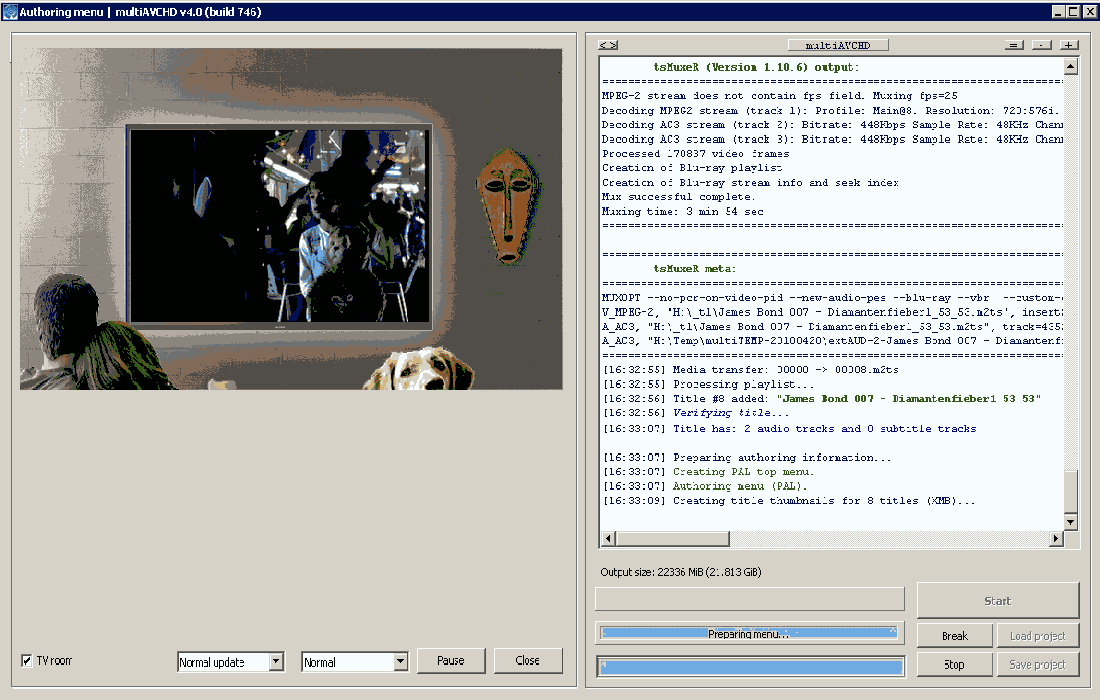The width and height of the screenshot is (1100, 700).
Task: Click the "< >" toggle button above the log
Action: (x=607, y=45)
